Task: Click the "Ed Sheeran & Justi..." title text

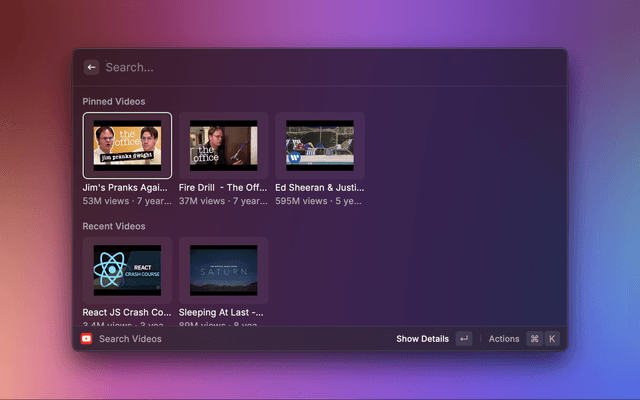Action: coord(319,187)
